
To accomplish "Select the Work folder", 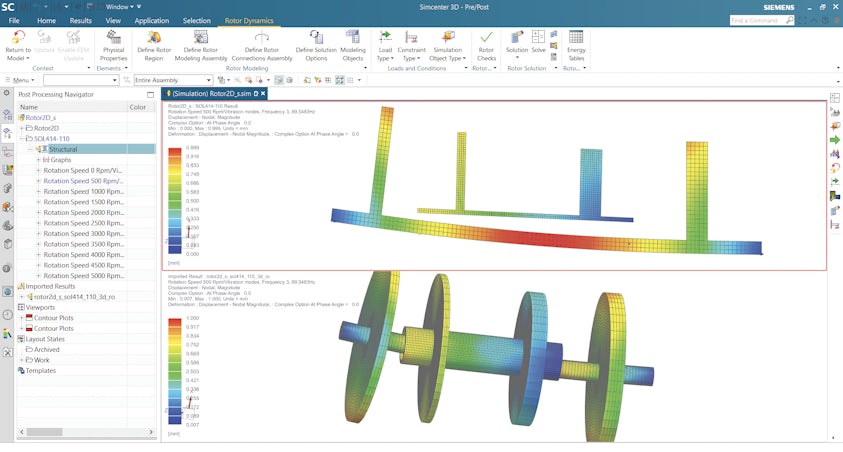I will [41, 360].
